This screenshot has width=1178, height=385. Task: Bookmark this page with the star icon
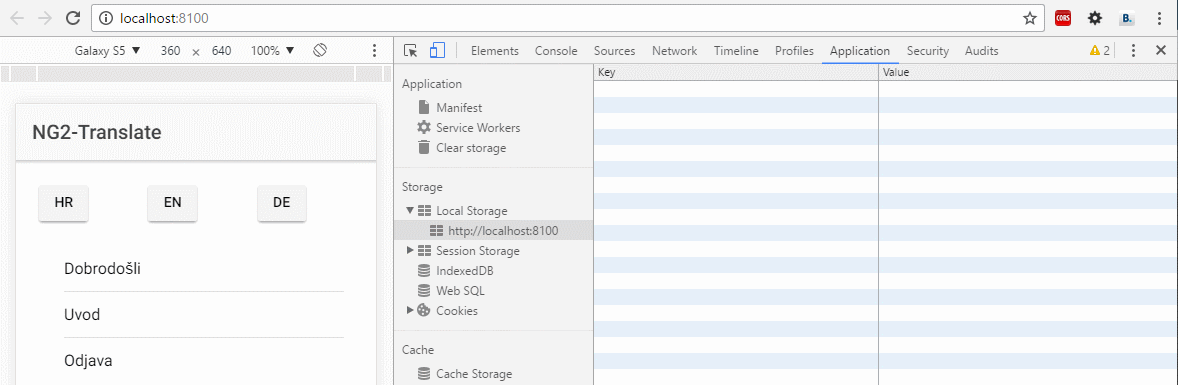coord(1029,18)
